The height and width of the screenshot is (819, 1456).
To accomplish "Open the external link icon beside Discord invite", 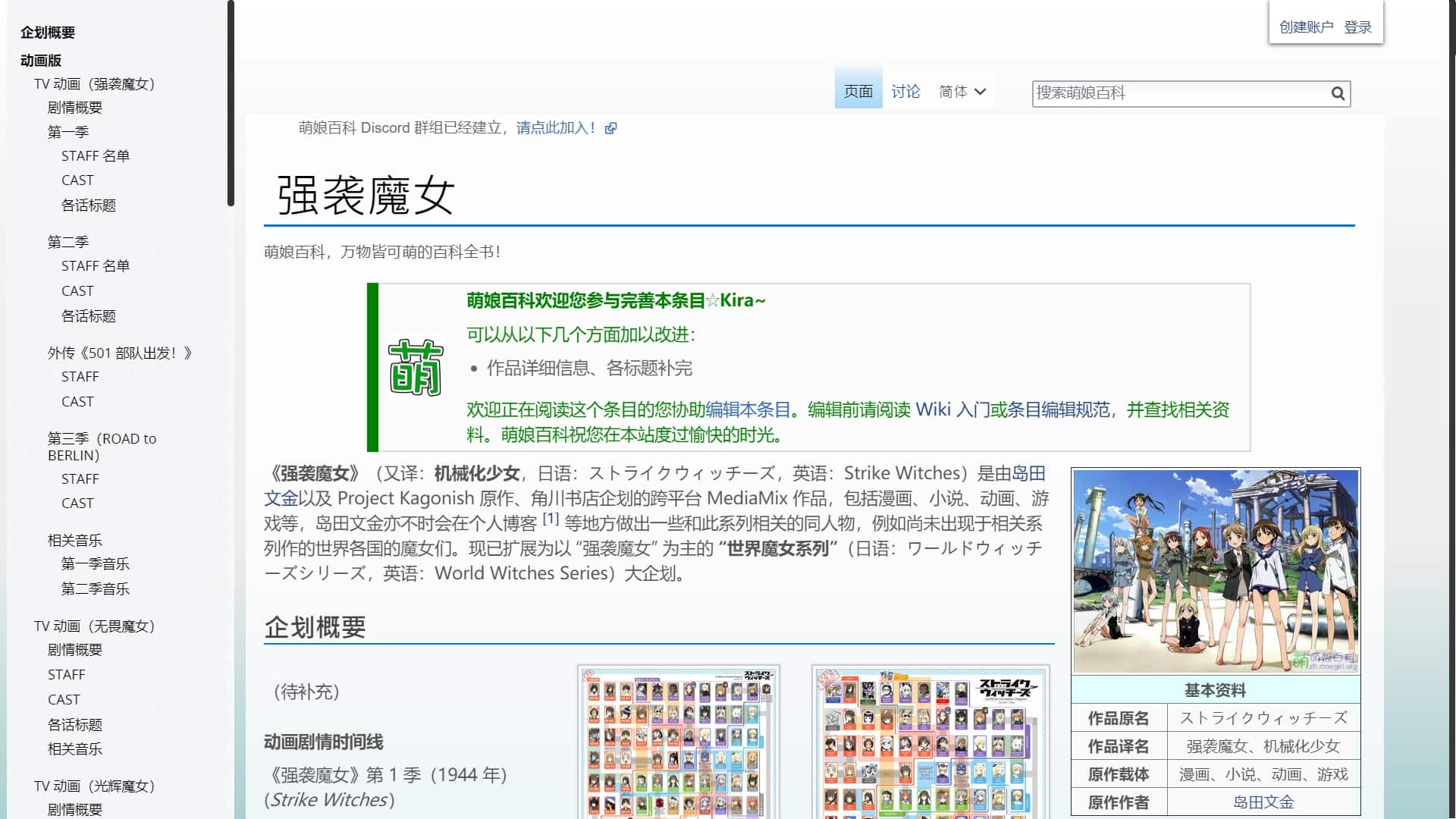I will tap(610, 128).
